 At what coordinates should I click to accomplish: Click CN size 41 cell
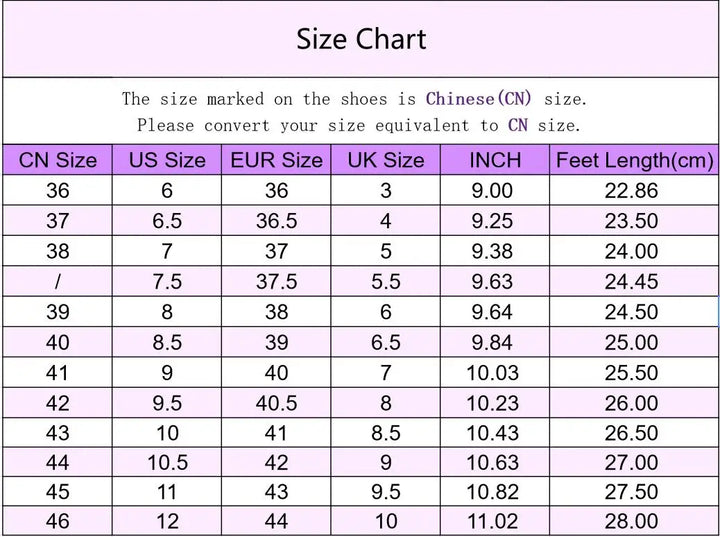[58, 373]
